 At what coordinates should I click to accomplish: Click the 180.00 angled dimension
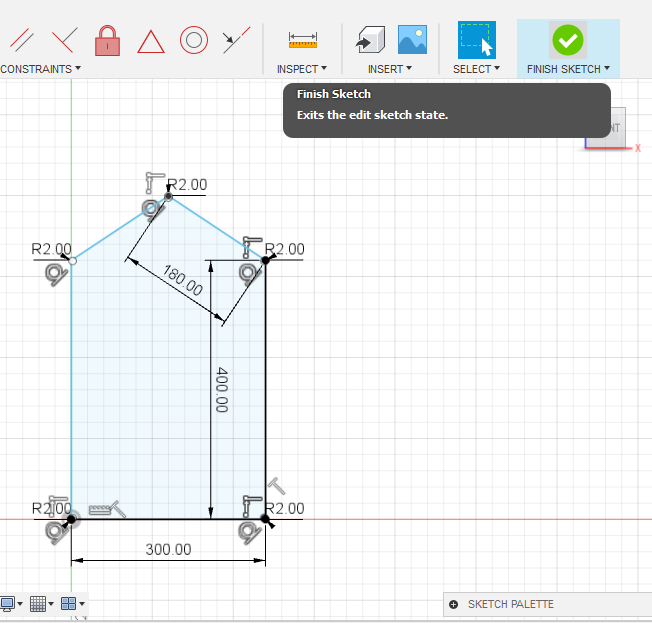[183, 280]
